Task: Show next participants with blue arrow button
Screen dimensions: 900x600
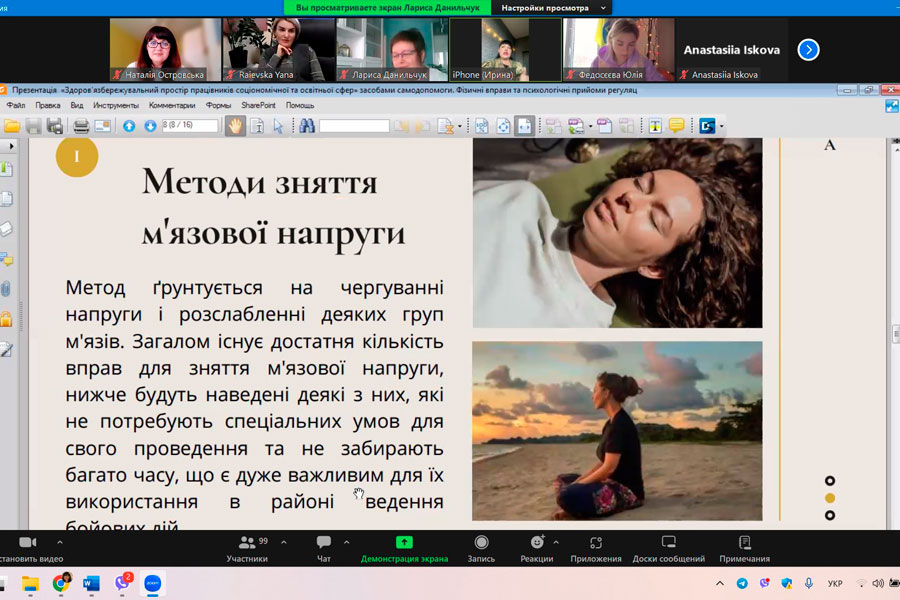Action: pyautogui.click(x=808, y=50)
